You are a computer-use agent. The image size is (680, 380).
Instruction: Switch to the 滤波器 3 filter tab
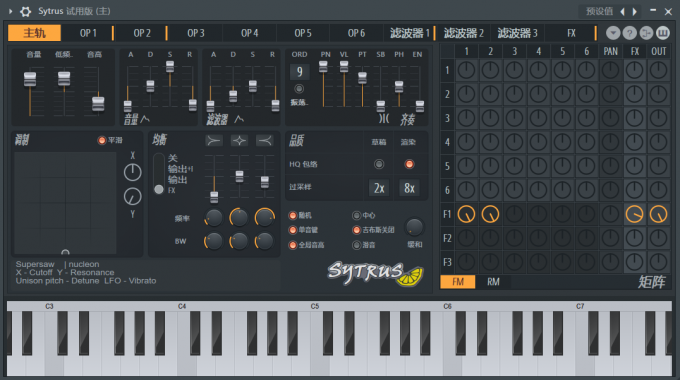(x=517, y=33)
